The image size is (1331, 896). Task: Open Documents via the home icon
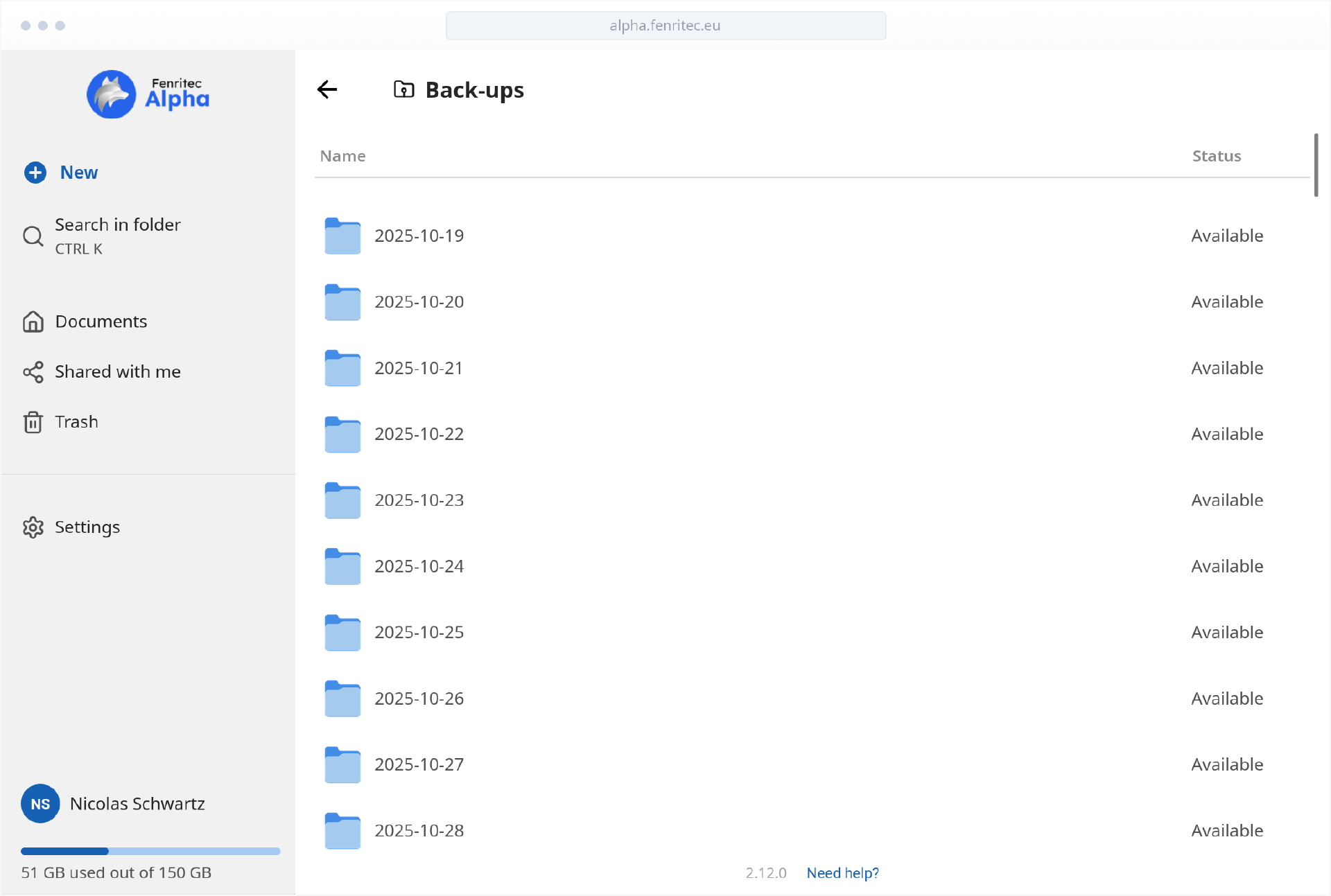click(33, 322)
